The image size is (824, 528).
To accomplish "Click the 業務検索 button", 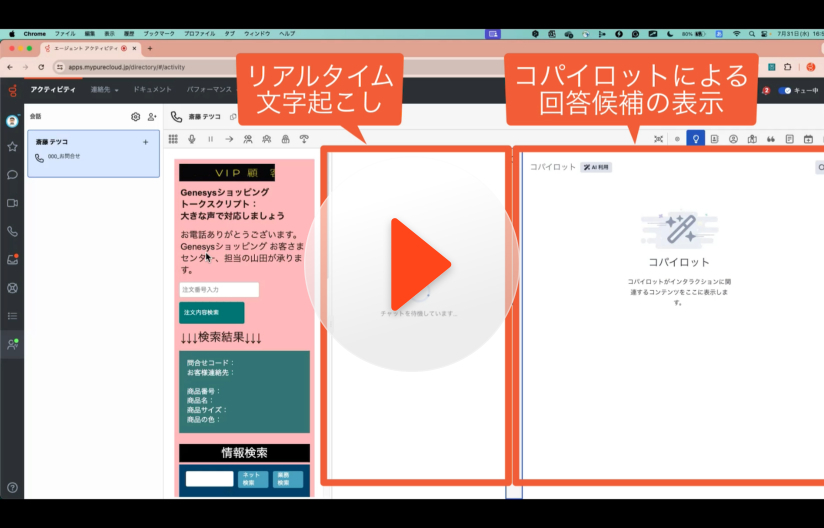I will coord(287,479).
